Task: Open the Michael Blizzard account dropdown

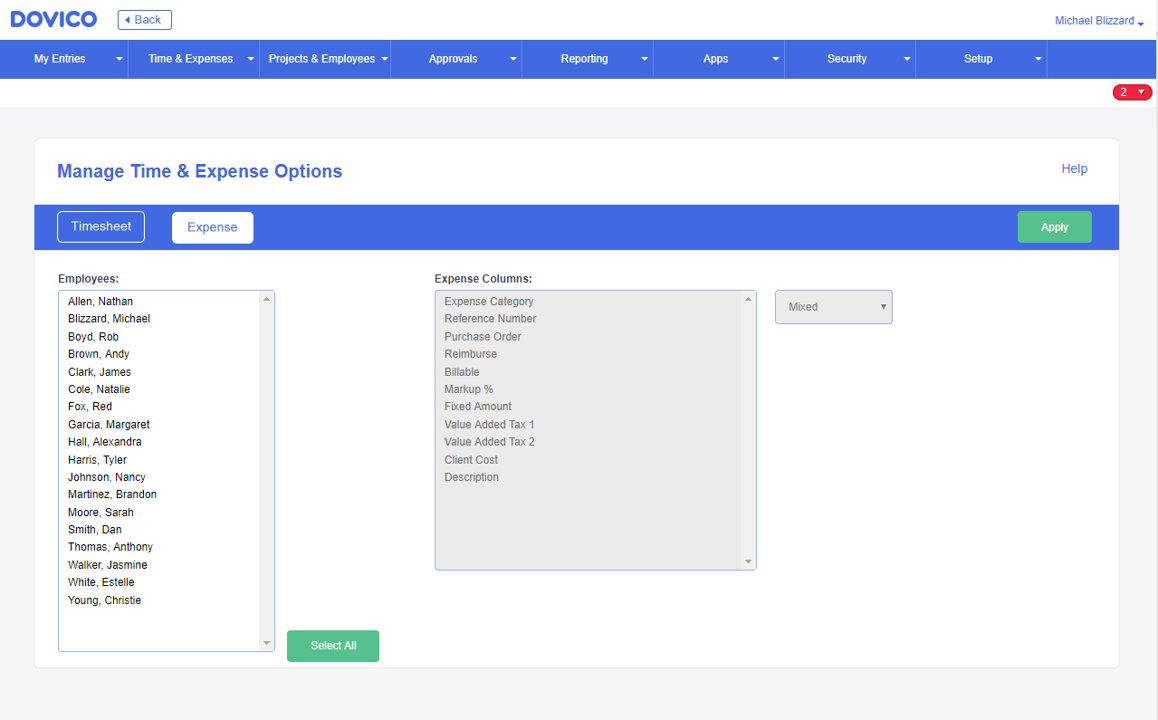Action: (x=1098, y=20)
